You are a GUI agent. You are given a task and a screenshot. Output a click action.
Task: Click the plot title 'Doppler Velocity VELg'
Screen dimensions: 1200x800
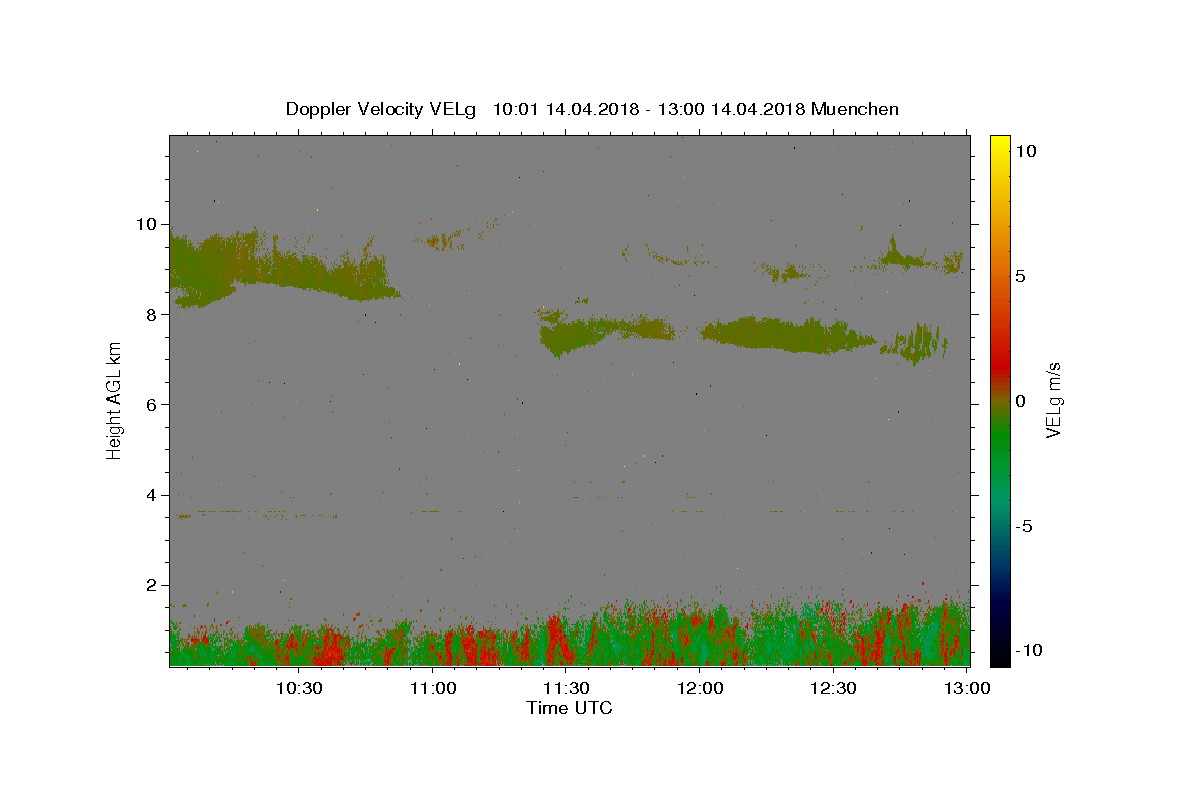pyautogui.click(x=380, y=109)
